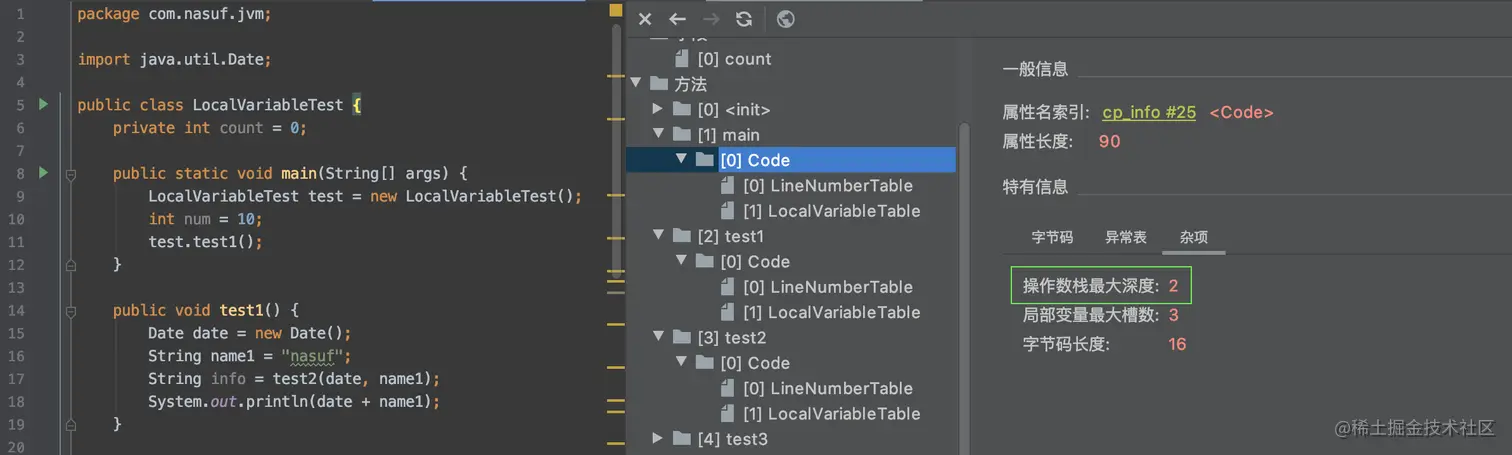The height and width of the screenshot is (455, 1512).
Task: Collapse the [3] test2 method node
Action: point(658,338)
